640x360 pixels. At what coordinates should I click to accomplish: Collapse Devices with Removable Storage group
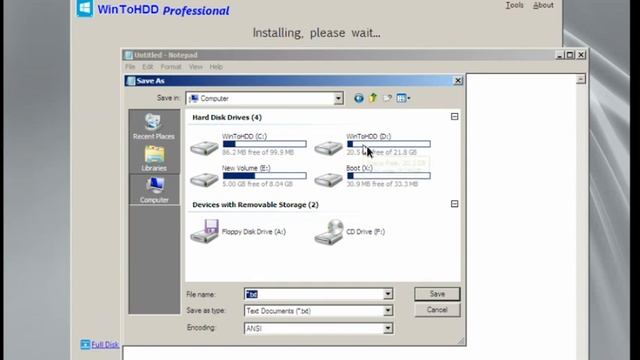[x=454, y=204]
